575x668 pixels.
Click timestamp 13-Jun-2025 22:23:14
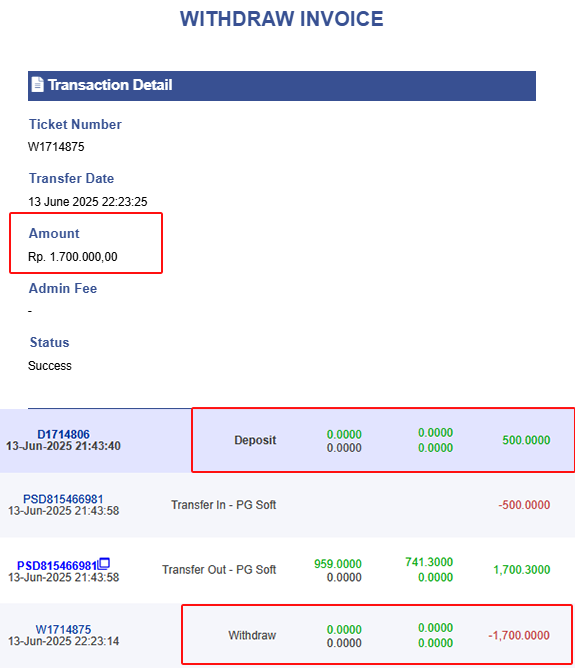[63, 641]
